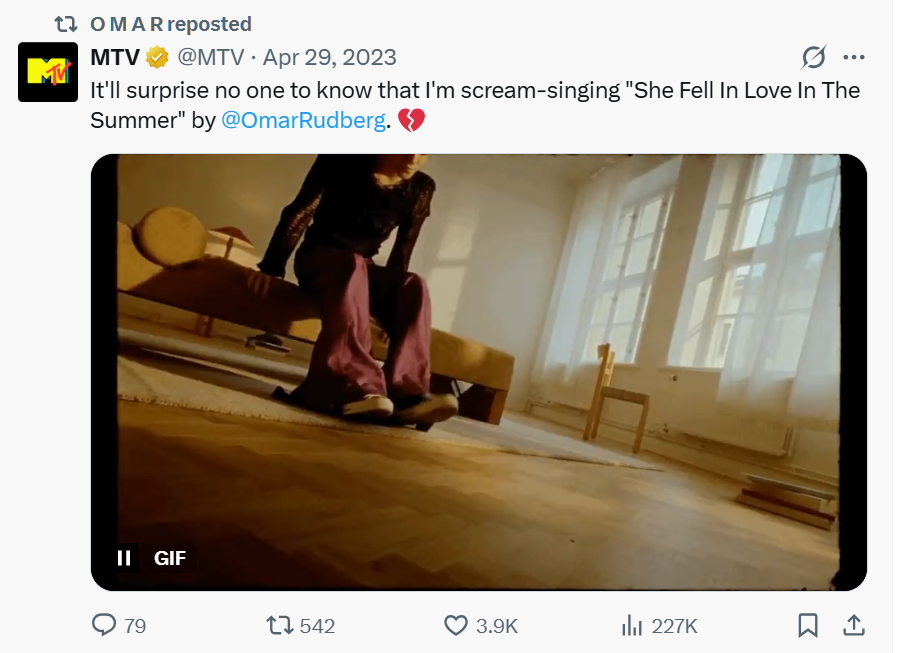898x653 pixels.
Task: Open the three-dot More options menu
Action: pyautogui.click(x=854, y=57)
